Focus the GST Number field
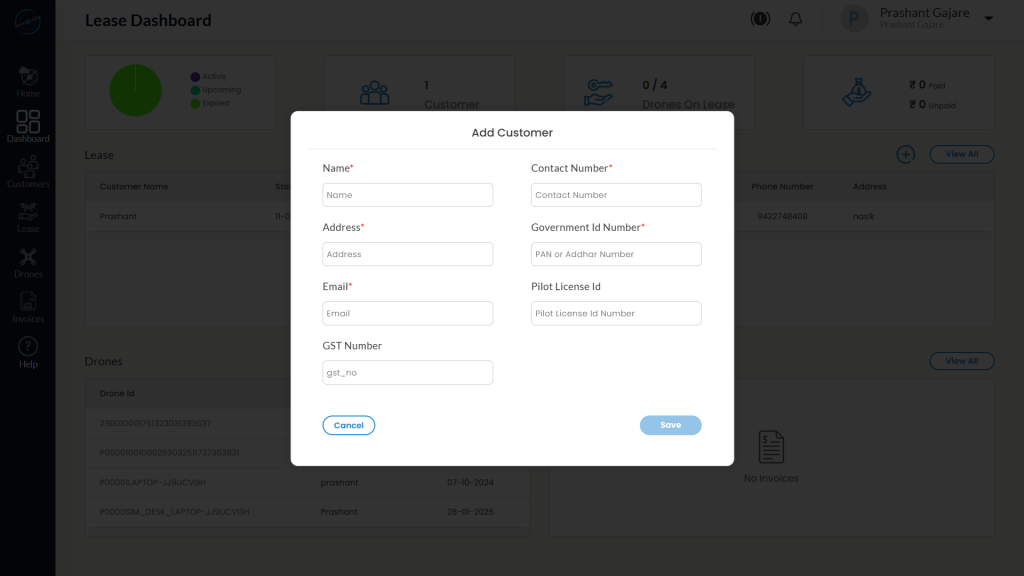 click(x=408, y=372)
